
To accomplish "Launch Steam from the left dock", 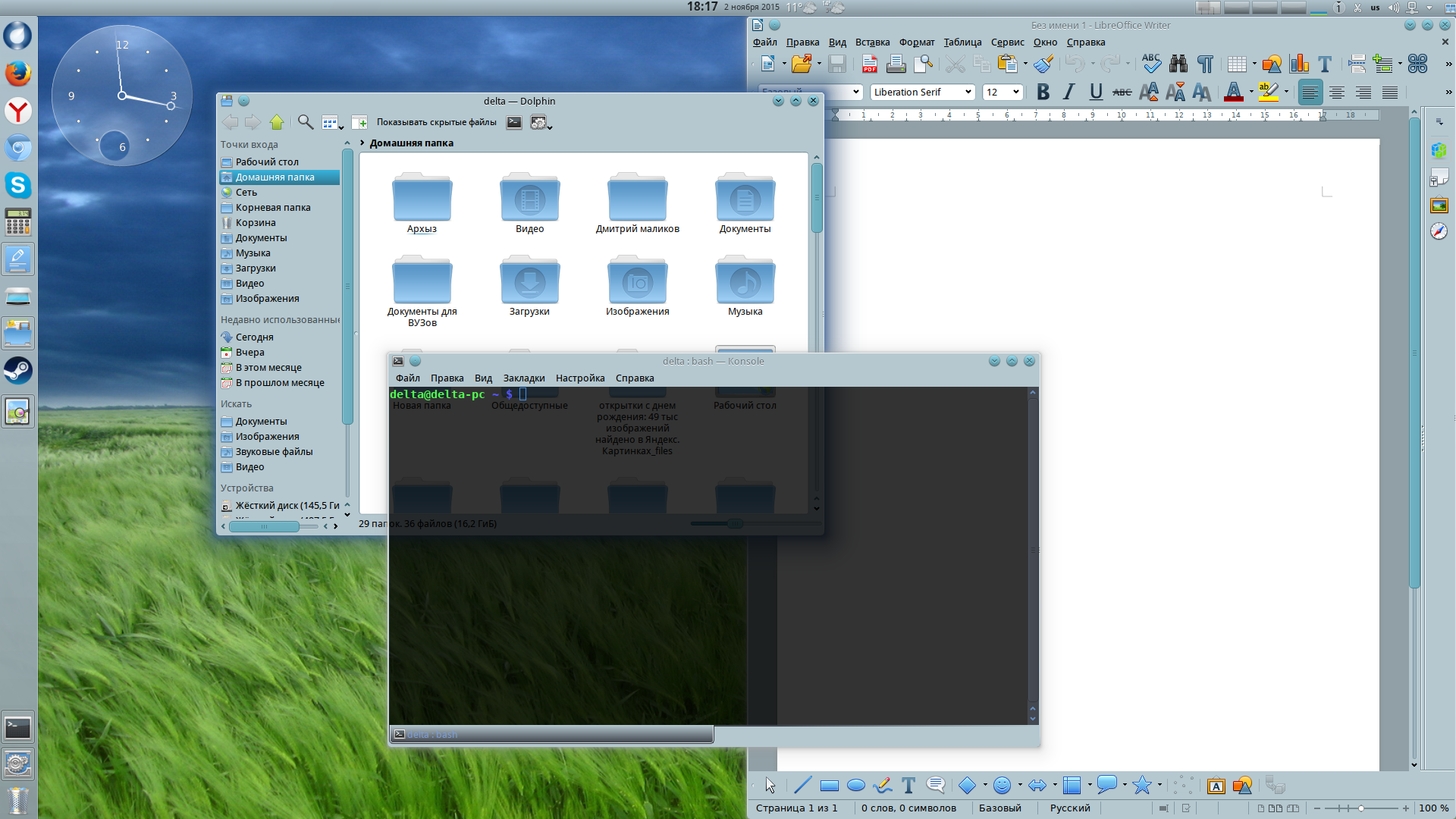I will (17, 371).
